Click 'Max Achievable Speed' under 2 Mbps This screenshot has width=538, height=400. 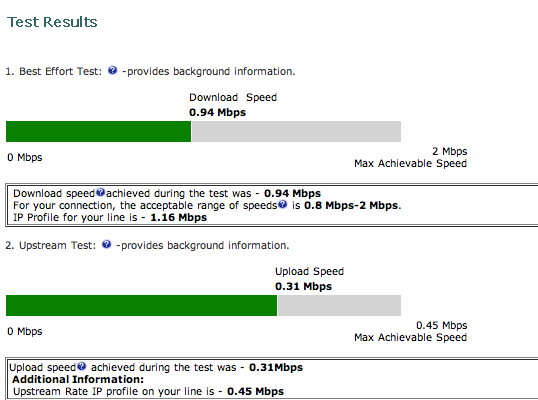pos(411,163)
